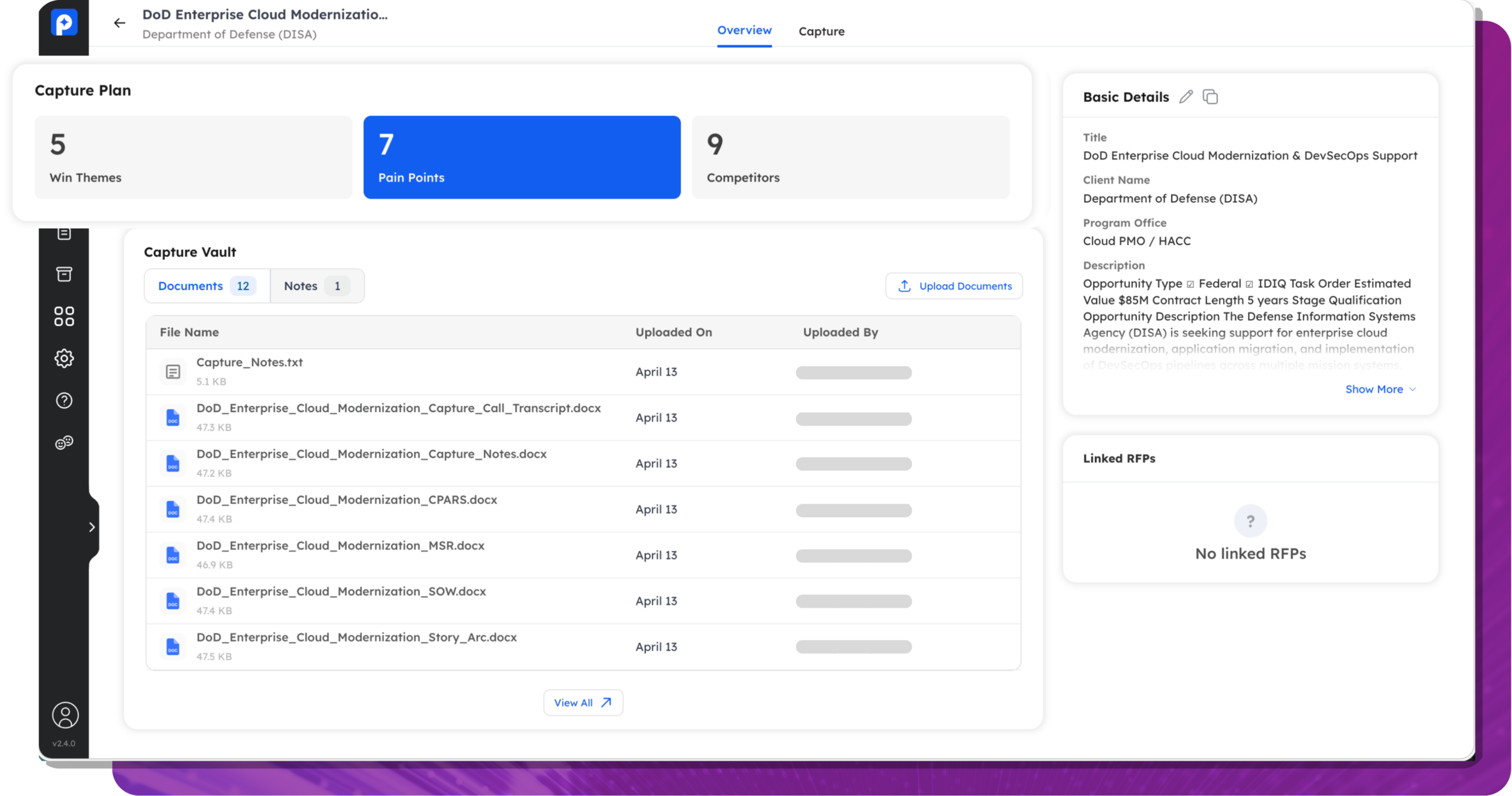Click doc icon for Story_Arc.docx
This screenshot has height=796, width=1512.
[x=172, y=647]
